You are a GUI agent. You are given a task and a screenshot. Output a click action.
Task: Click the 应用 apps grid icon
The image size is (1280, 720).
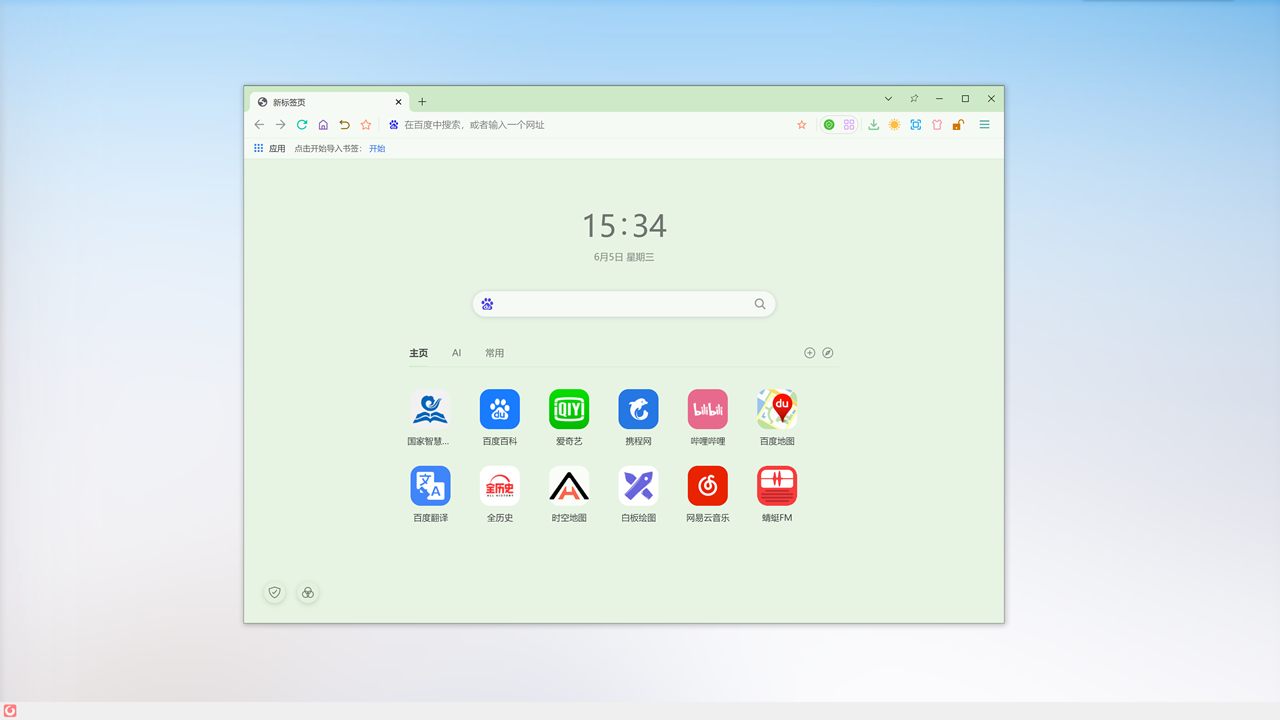(258, 147)
